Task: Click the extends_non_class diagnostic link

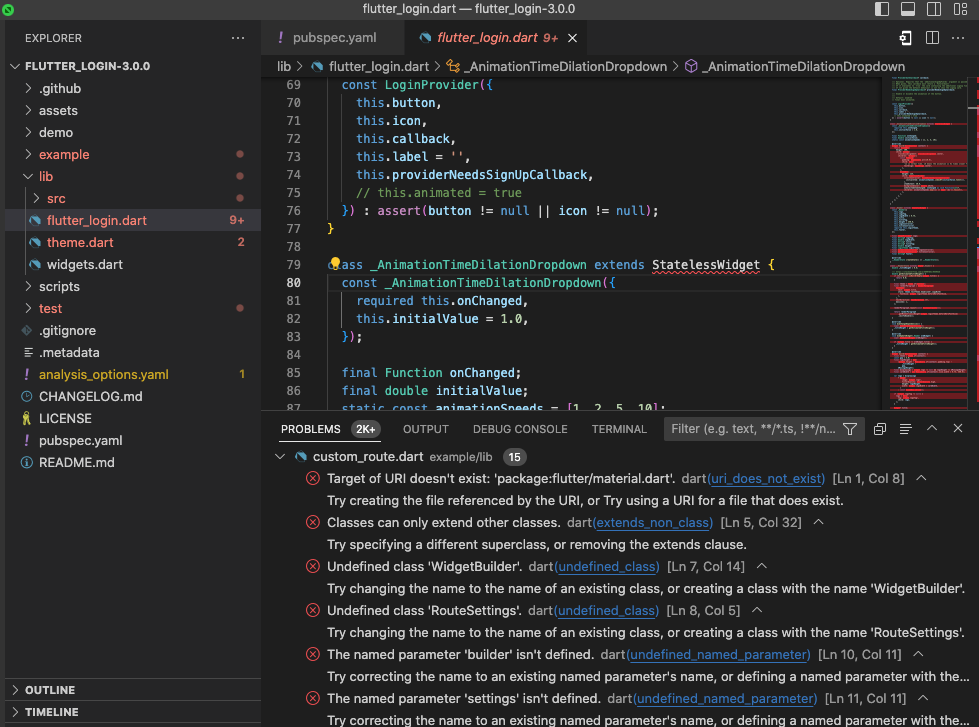Action: tap(652, 523)
